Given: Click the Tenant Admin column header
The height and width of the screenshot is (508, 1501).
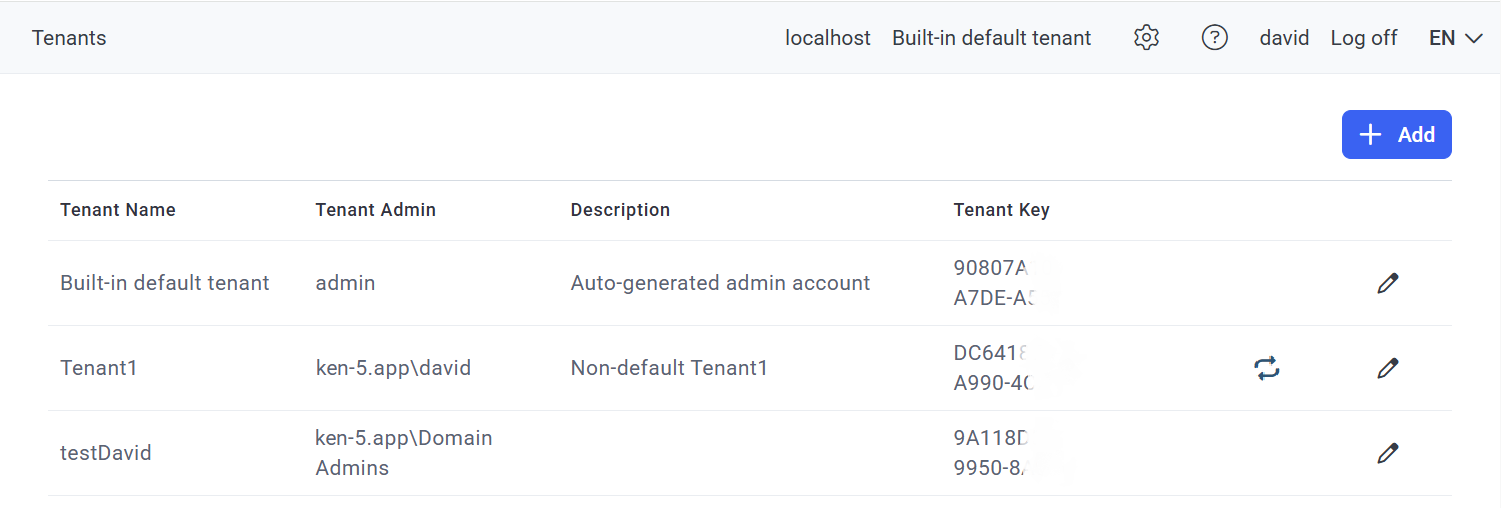Looking at the screenshot, I should point(375,210).
